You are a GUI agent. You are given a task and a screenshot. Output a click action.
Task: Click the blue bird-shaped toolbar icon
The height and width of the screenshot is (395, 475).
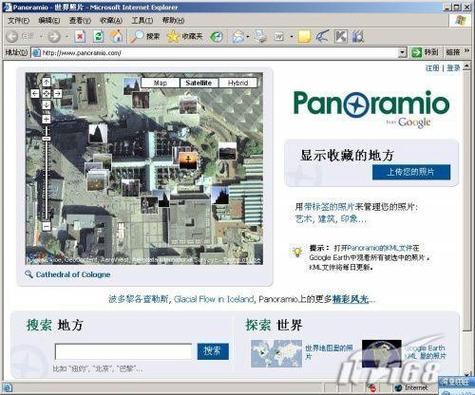pyautogui.click(x=322, y=36)
